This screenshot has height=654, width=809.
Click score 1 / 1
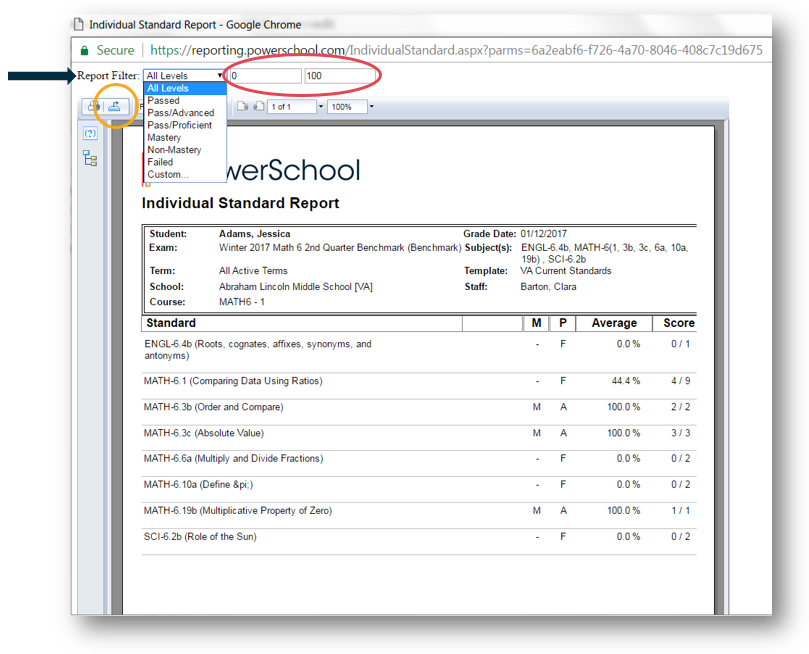[x=681, y=511]
